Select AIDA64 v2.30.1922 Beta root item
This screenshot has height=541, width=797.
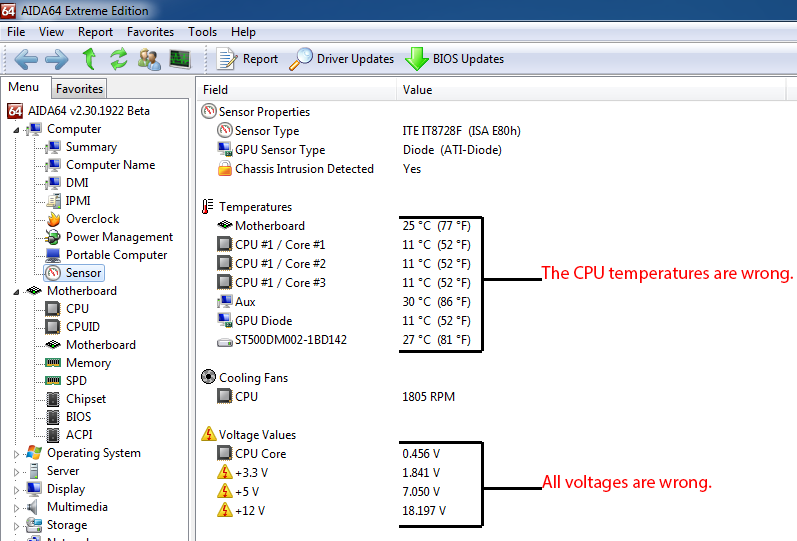pos(79,111)
